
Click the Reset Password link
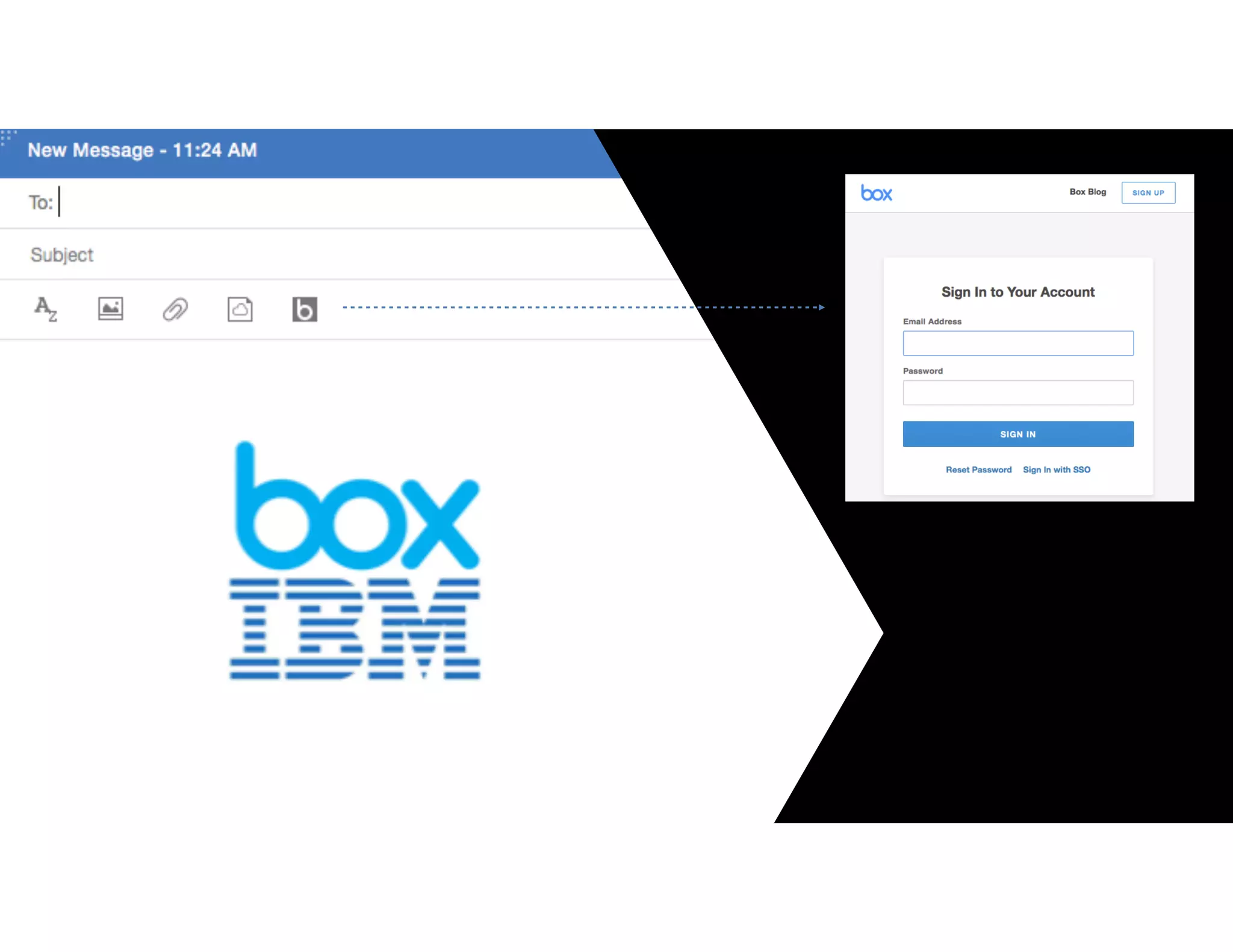pyautogui.click(x=978, y=469)
